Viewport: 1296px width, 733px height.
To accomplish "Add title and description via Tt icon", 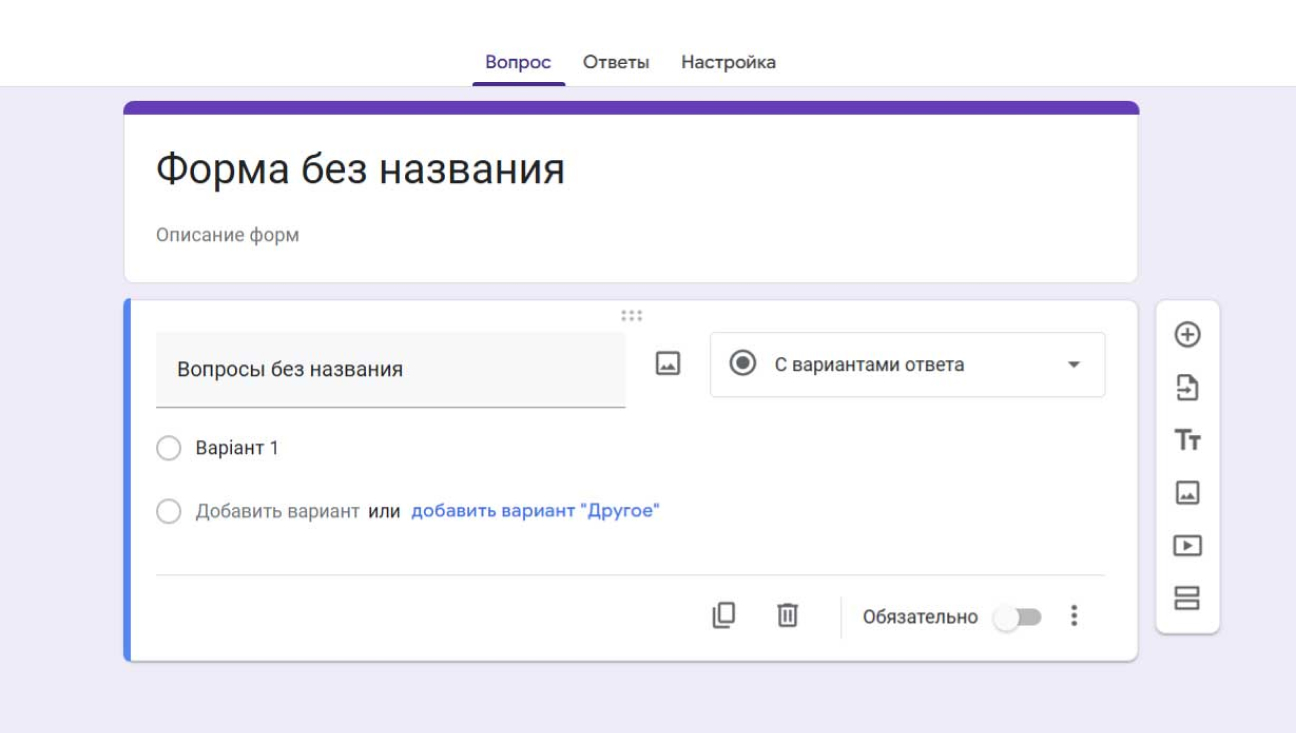I will pos(1187,440).
